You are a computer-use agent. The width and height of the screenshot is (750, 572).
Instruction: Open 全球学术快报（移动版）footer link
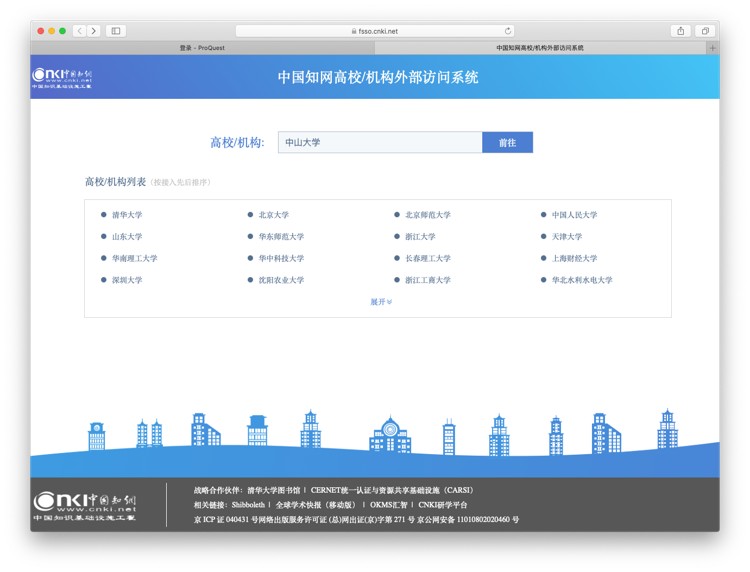(x=316, y=505)
